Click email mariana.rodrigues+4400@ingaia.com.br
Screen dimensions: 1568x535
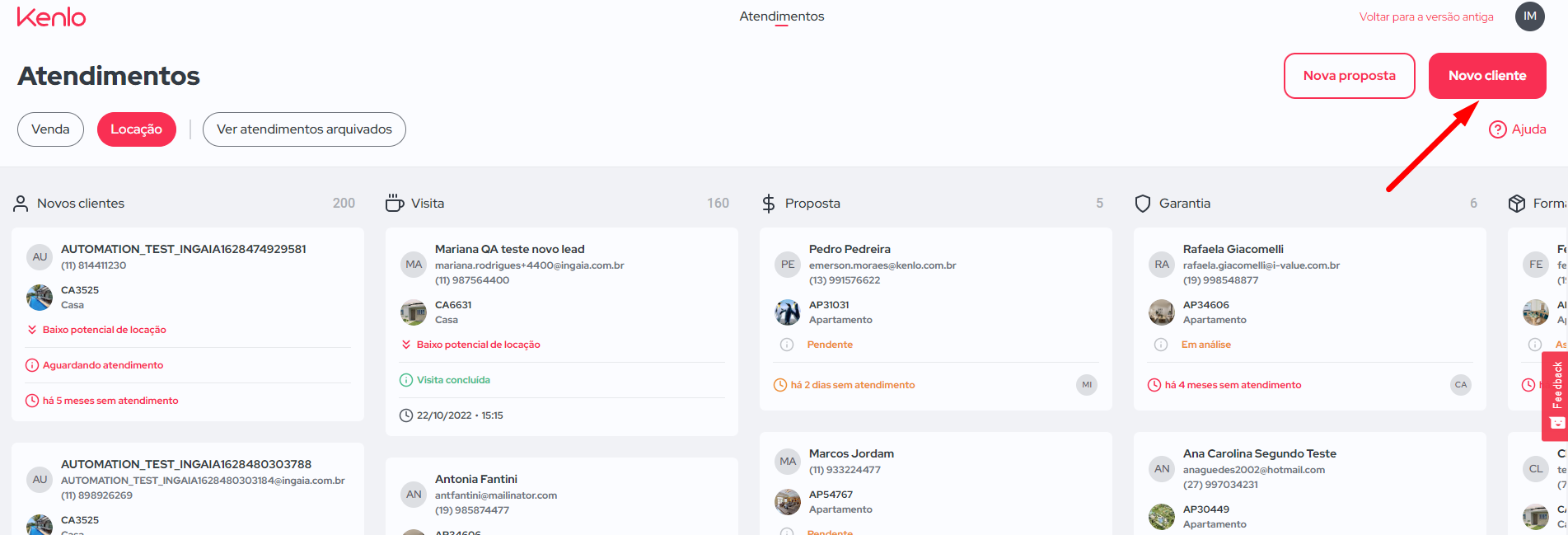(x=530, y=265)
